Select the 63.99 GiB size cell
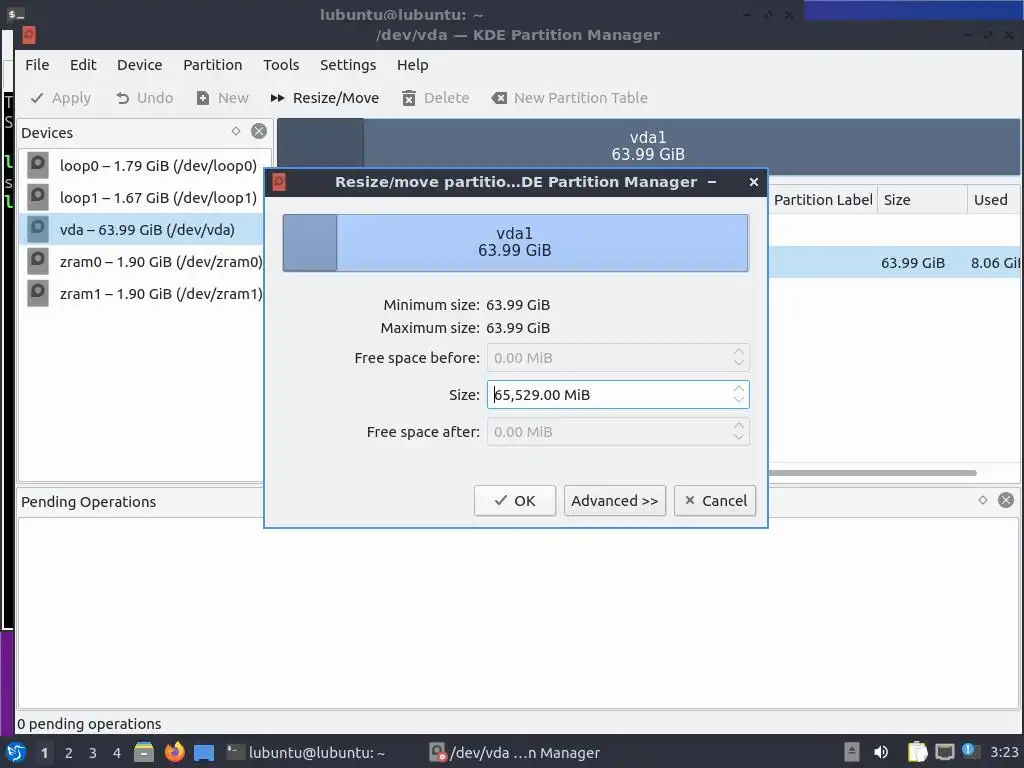 coord(912,263)
